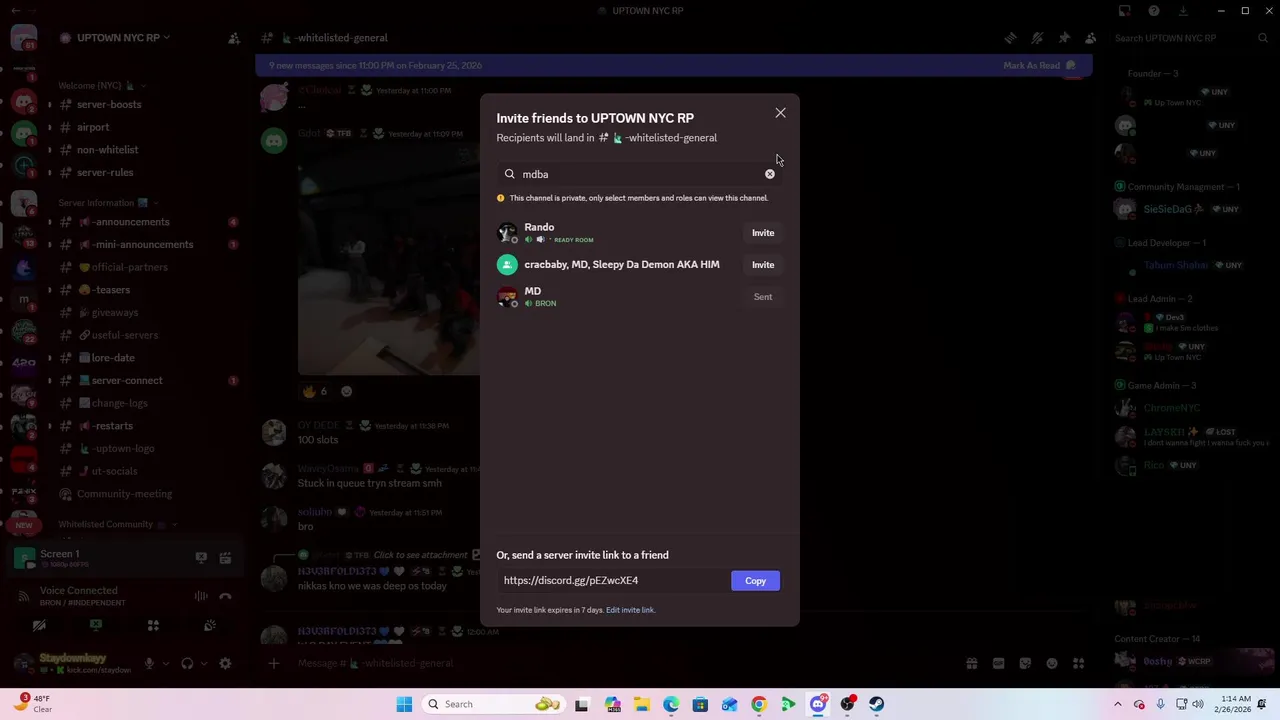Open the clips icon beside Screen 1
The width and height of the screenshot is (1280, 720).
pyautogui.click(x=225, y=558)
